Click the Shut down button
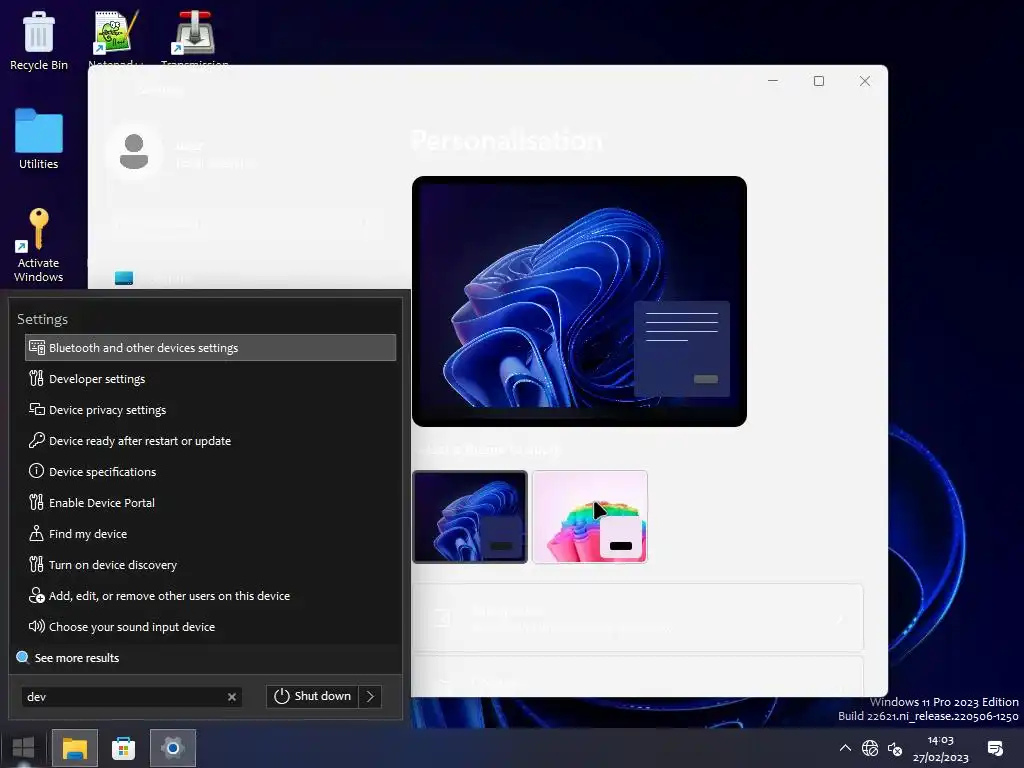Image resolution: width=1024 pixels, height=768 pixels. click(312, 696)
